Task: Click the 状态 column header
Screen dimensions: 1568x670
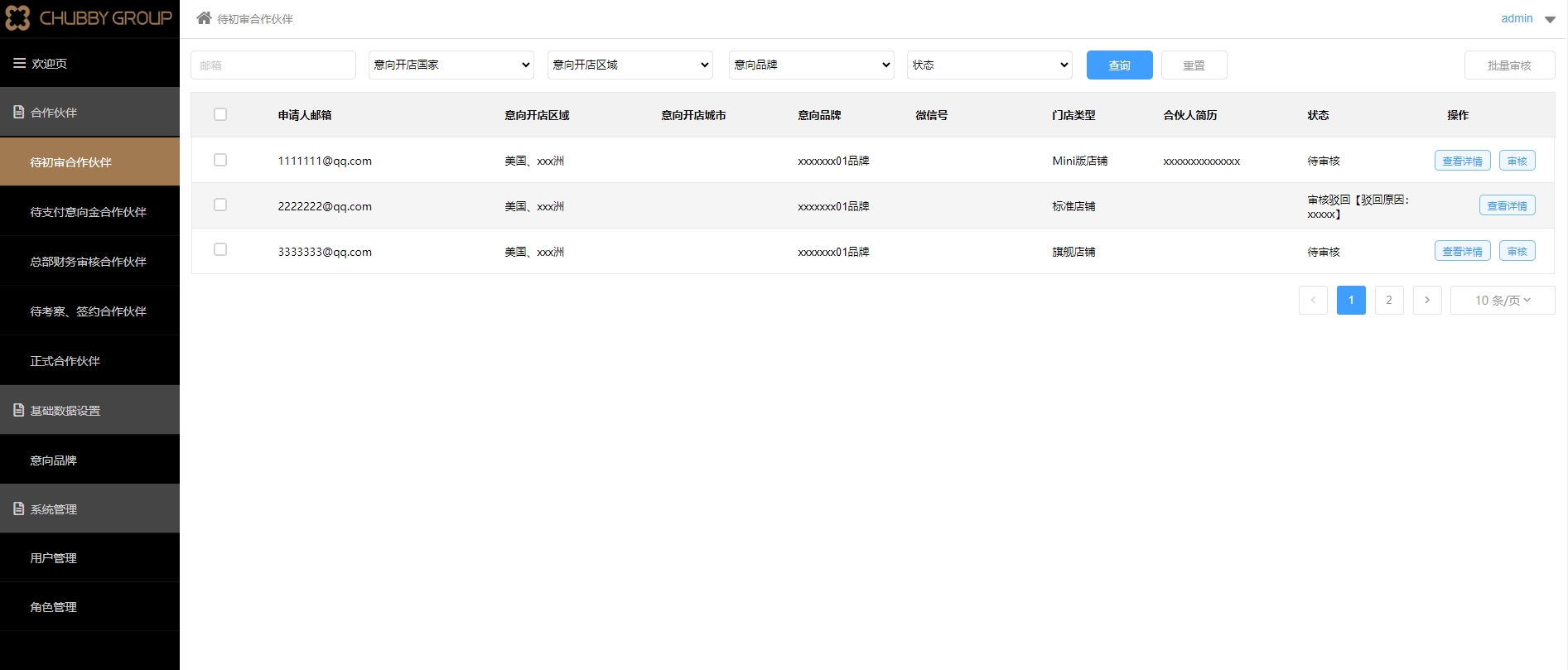Action: click(1318, 115)
